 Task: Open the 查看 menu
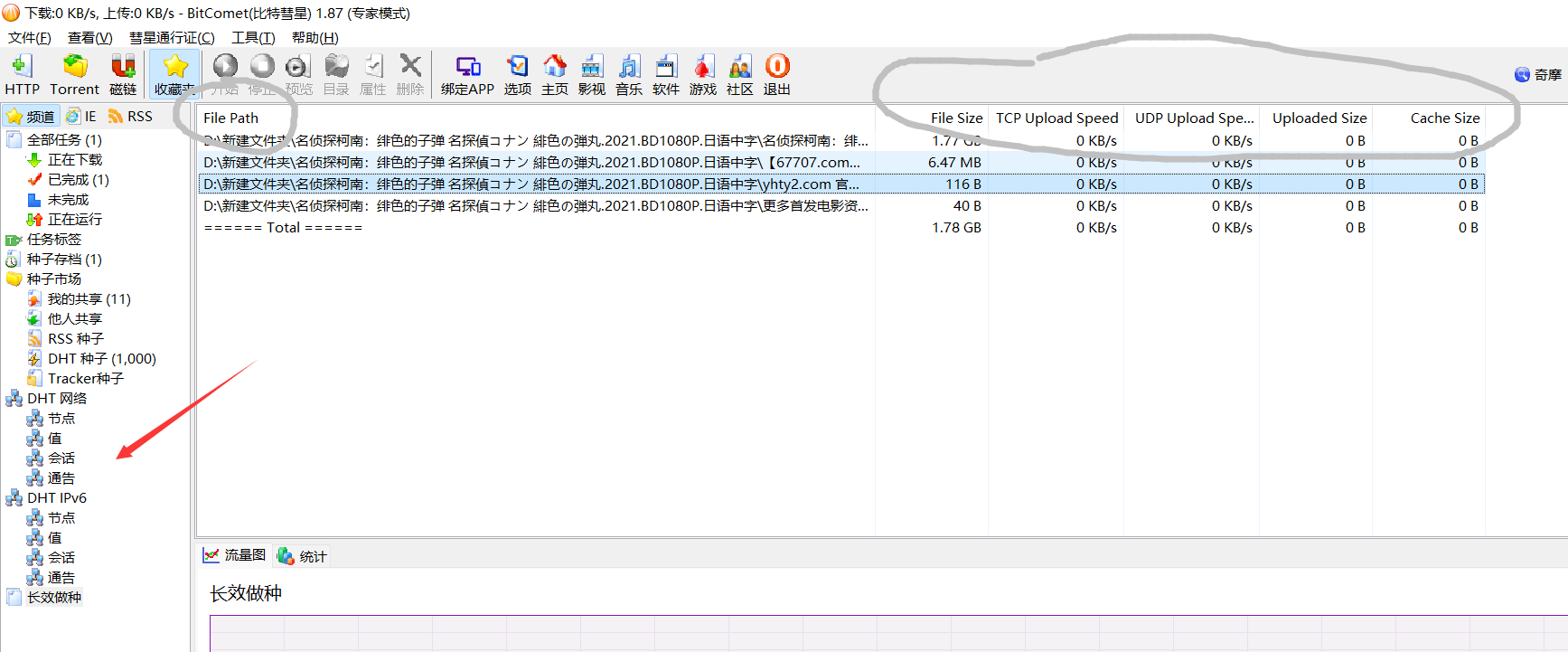(x=90, y=37)
